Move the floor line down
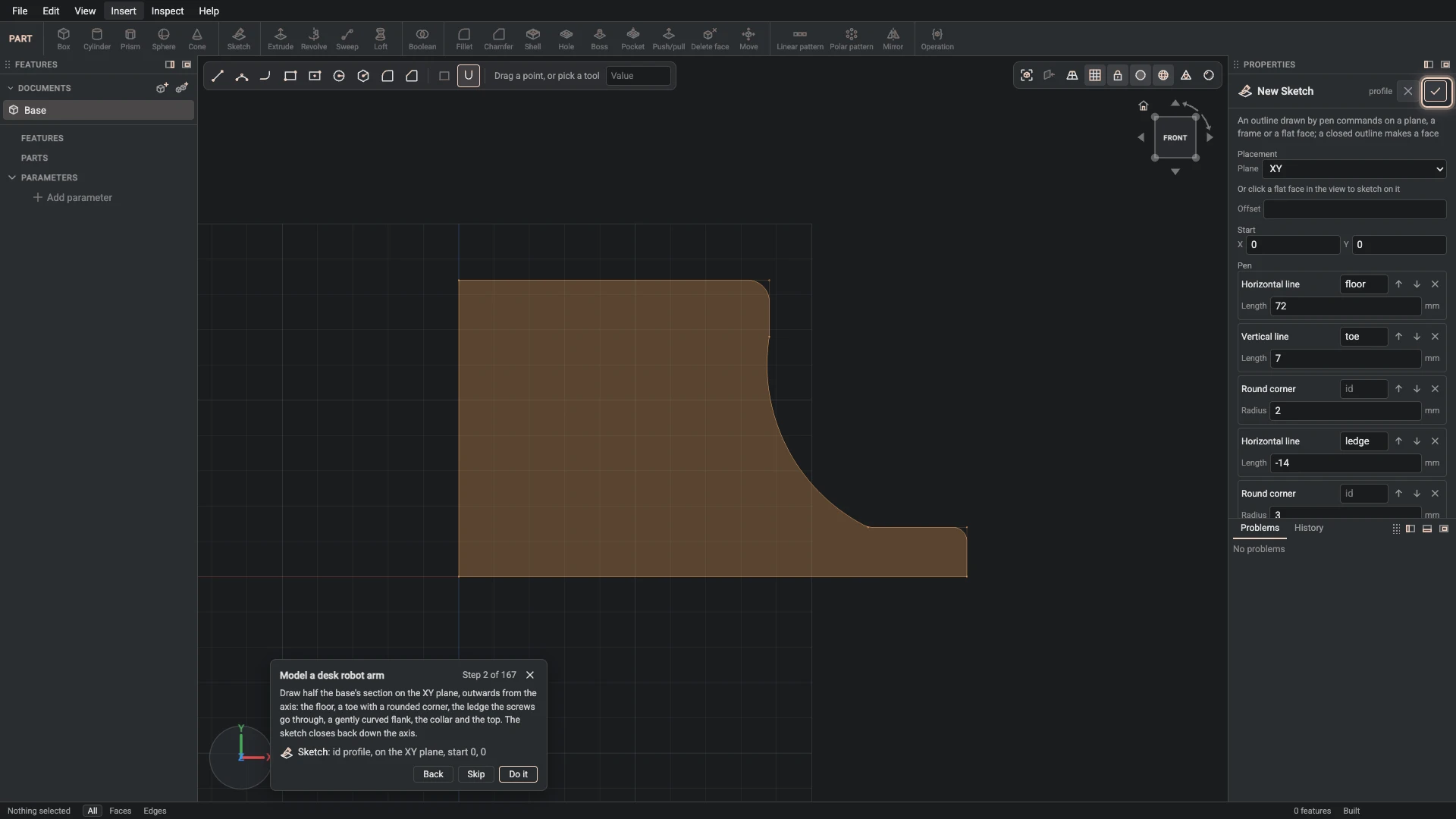The image size is (1456, 819). coord(1417,284)
